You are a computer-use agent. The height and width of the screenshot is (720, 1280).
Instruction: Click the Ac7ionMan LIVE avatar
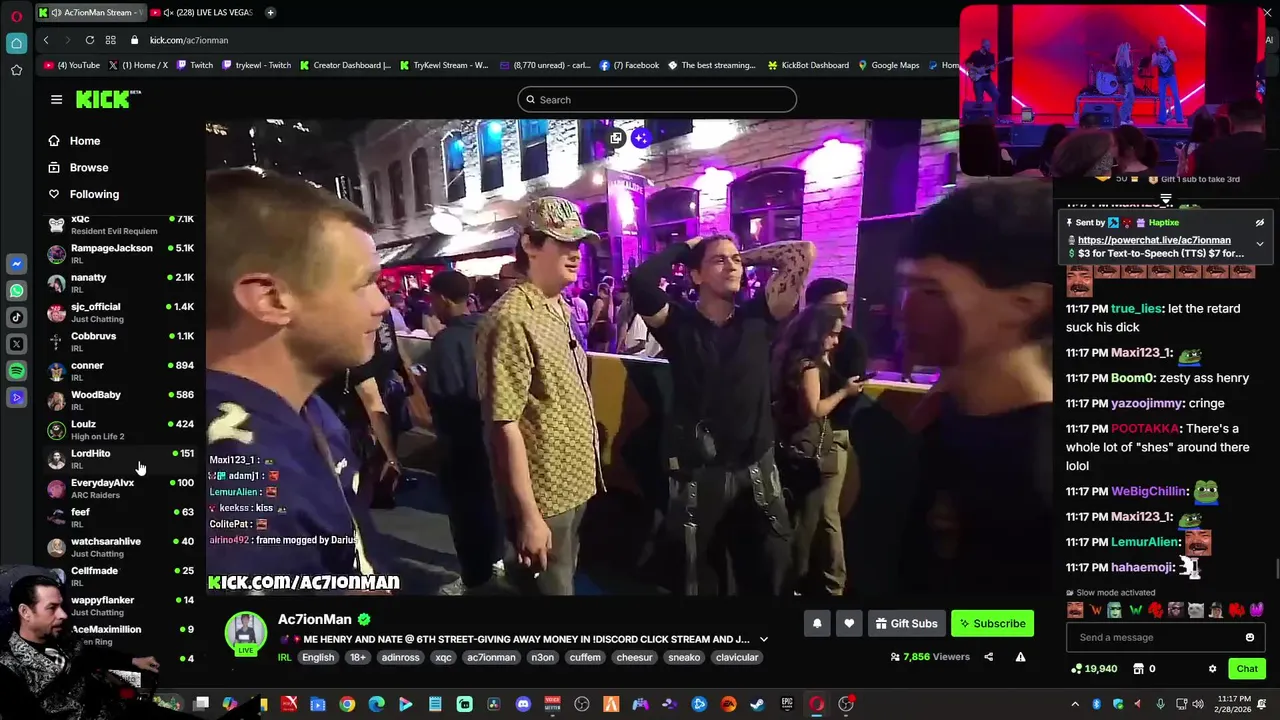point(245,633)
